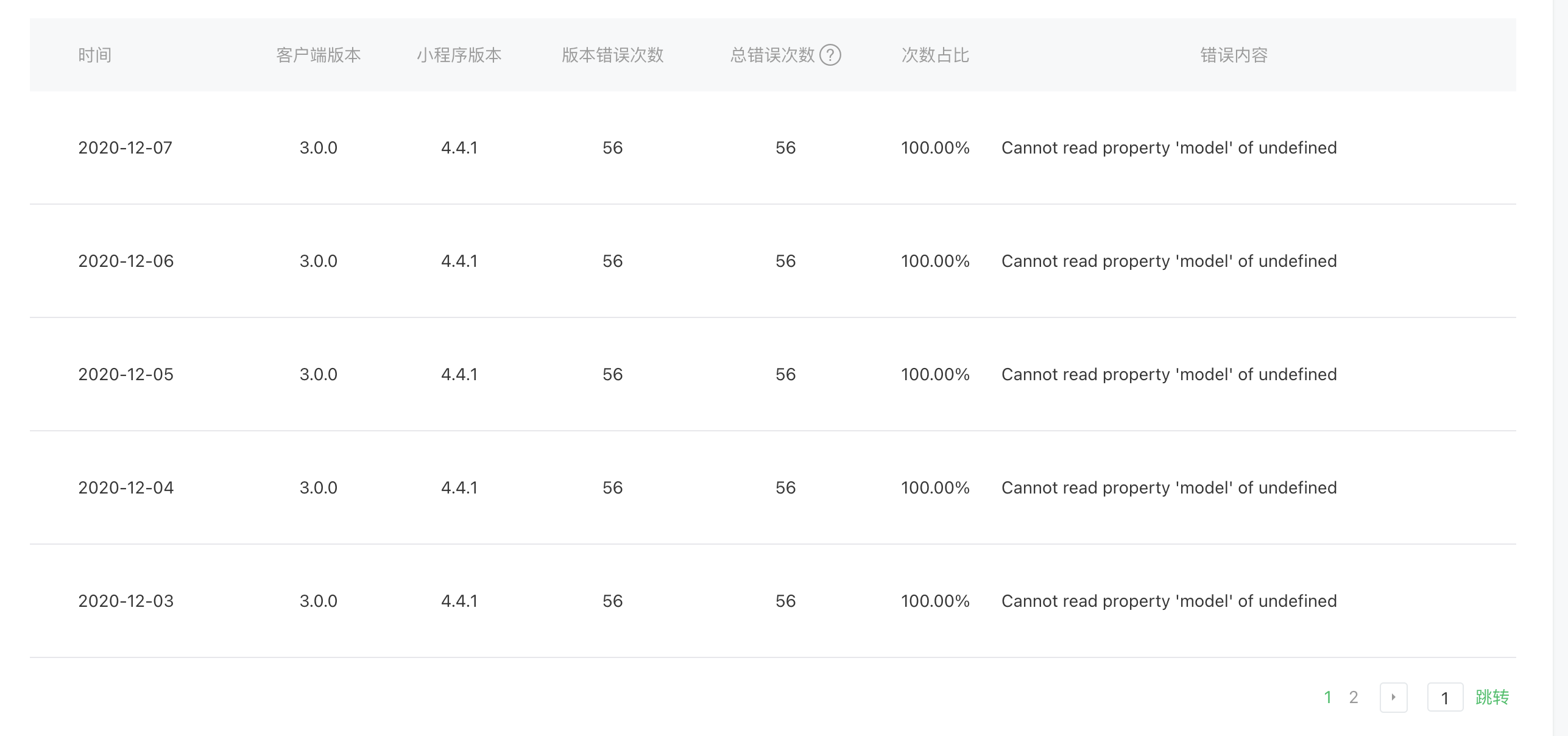
Task: Open error message for 2020-12-04 row
Action: click(1168, 487)
